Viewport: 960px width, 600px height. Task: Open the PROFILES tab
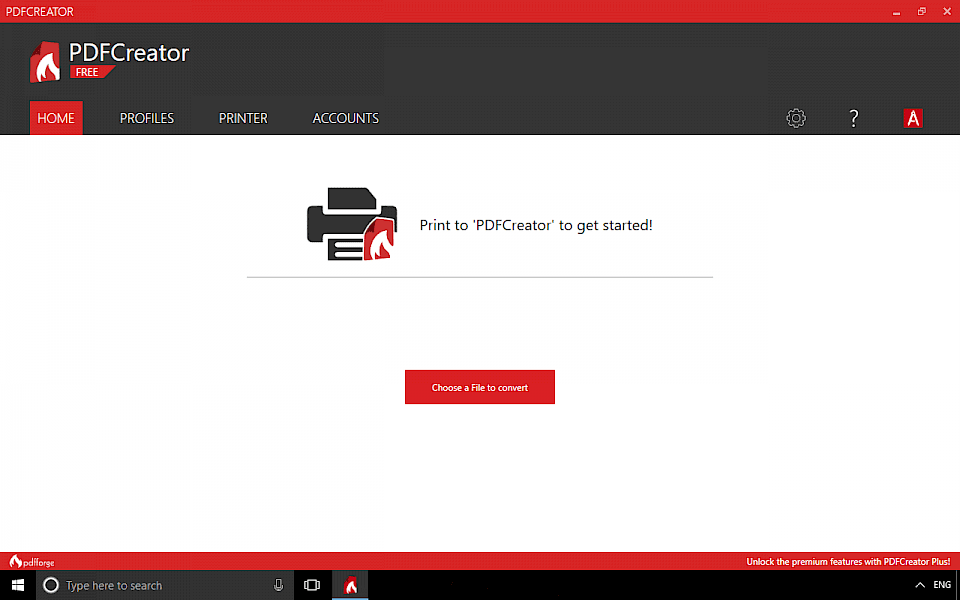point(147,118)
